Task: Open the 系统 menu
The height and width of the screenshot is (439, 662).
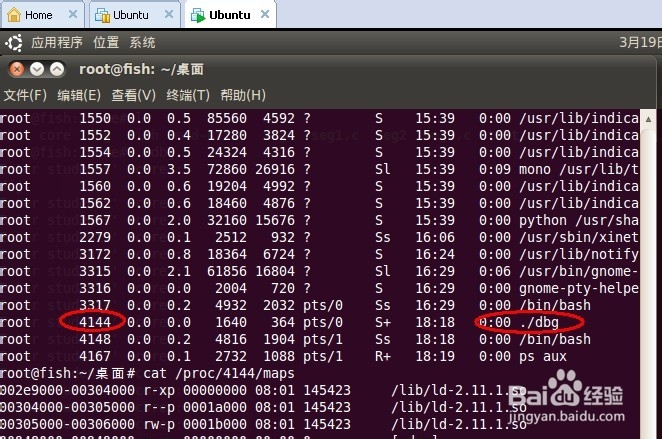Action: (142, 43)
